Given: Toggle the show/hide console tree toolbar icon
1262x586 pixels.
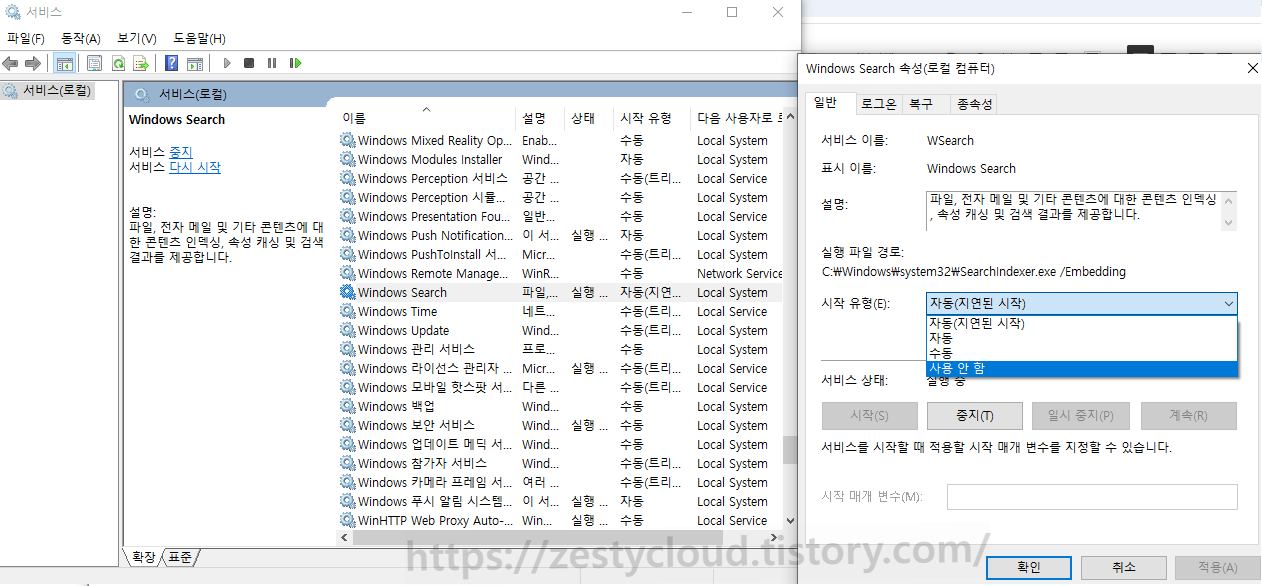Looking at the screenshot, I should point(64,63).
